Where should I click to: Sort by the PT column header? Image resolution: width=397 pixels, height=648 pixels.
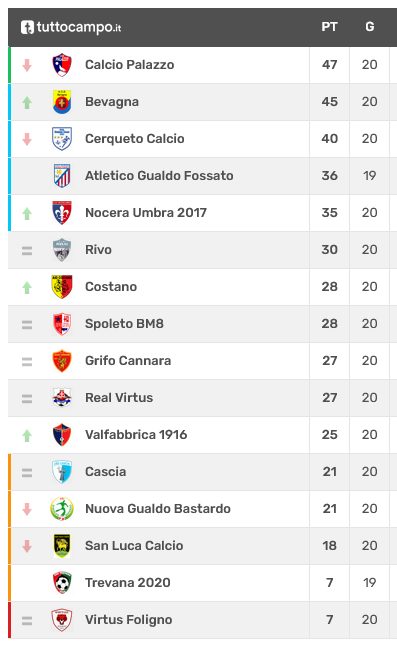click(329, 27)
